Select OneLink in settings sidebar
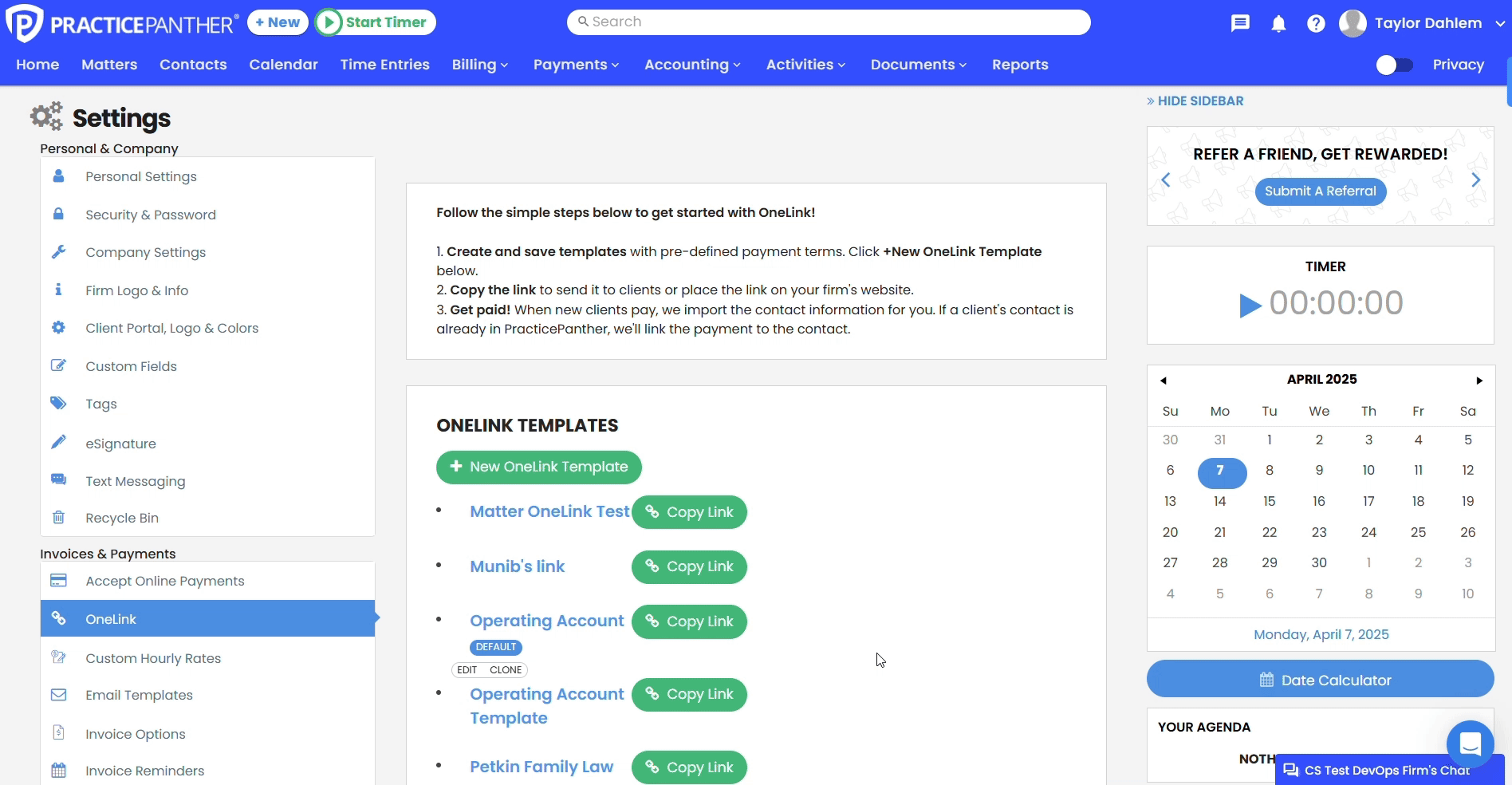Screen dimensions: 1512x785 [x=207, y=618]
